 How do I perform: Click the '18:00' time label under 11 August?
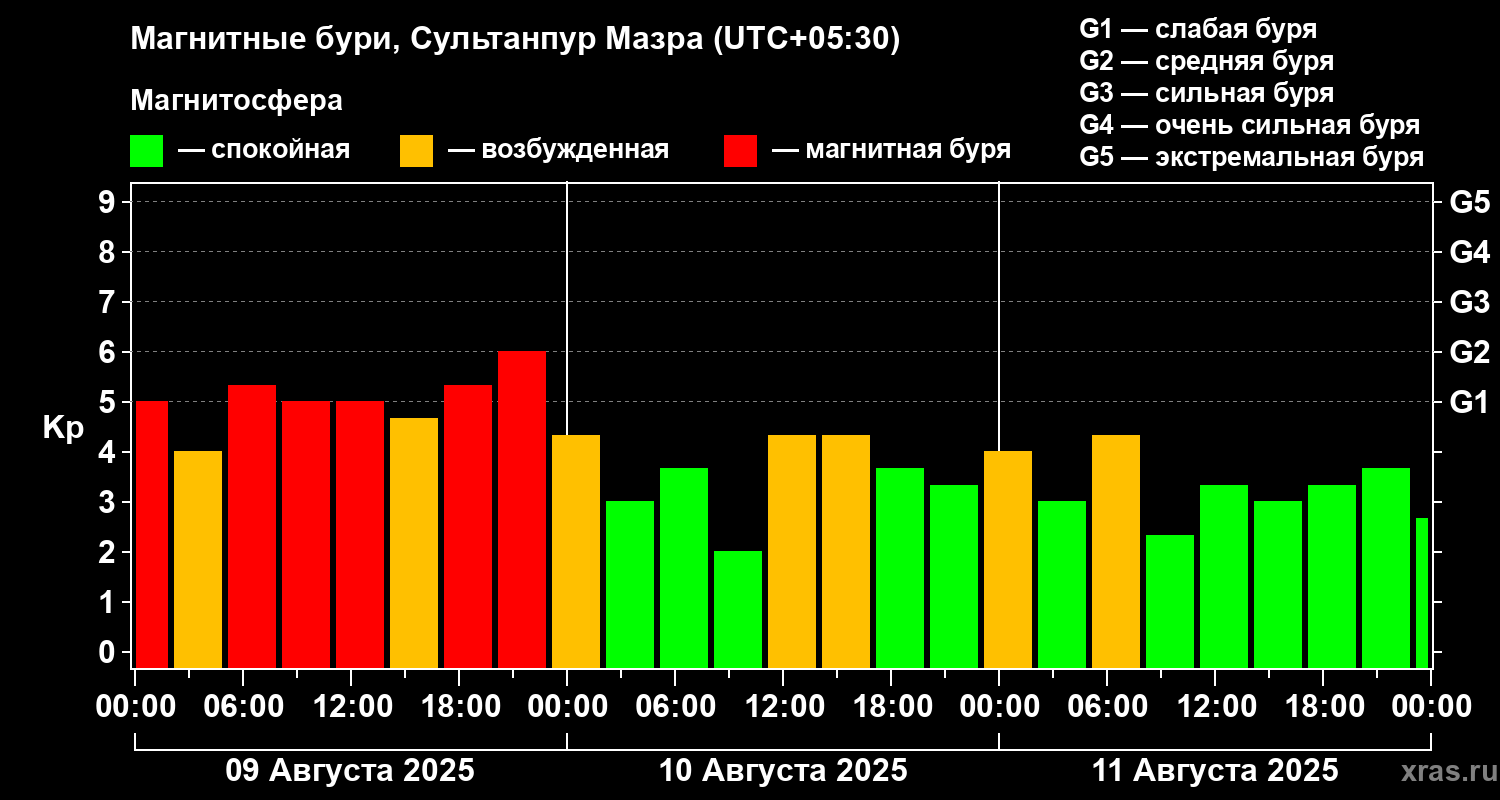[x=1323, y=707]
